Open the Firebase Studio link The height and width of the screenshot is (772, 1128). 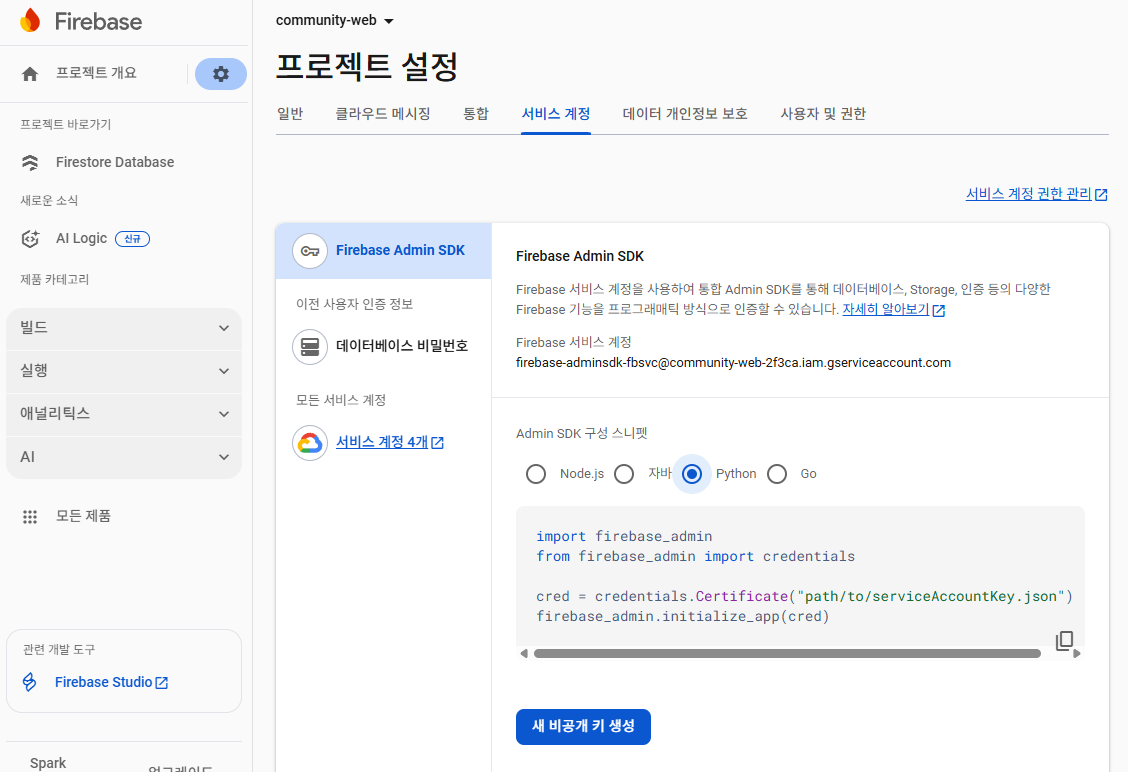[104, 682]
